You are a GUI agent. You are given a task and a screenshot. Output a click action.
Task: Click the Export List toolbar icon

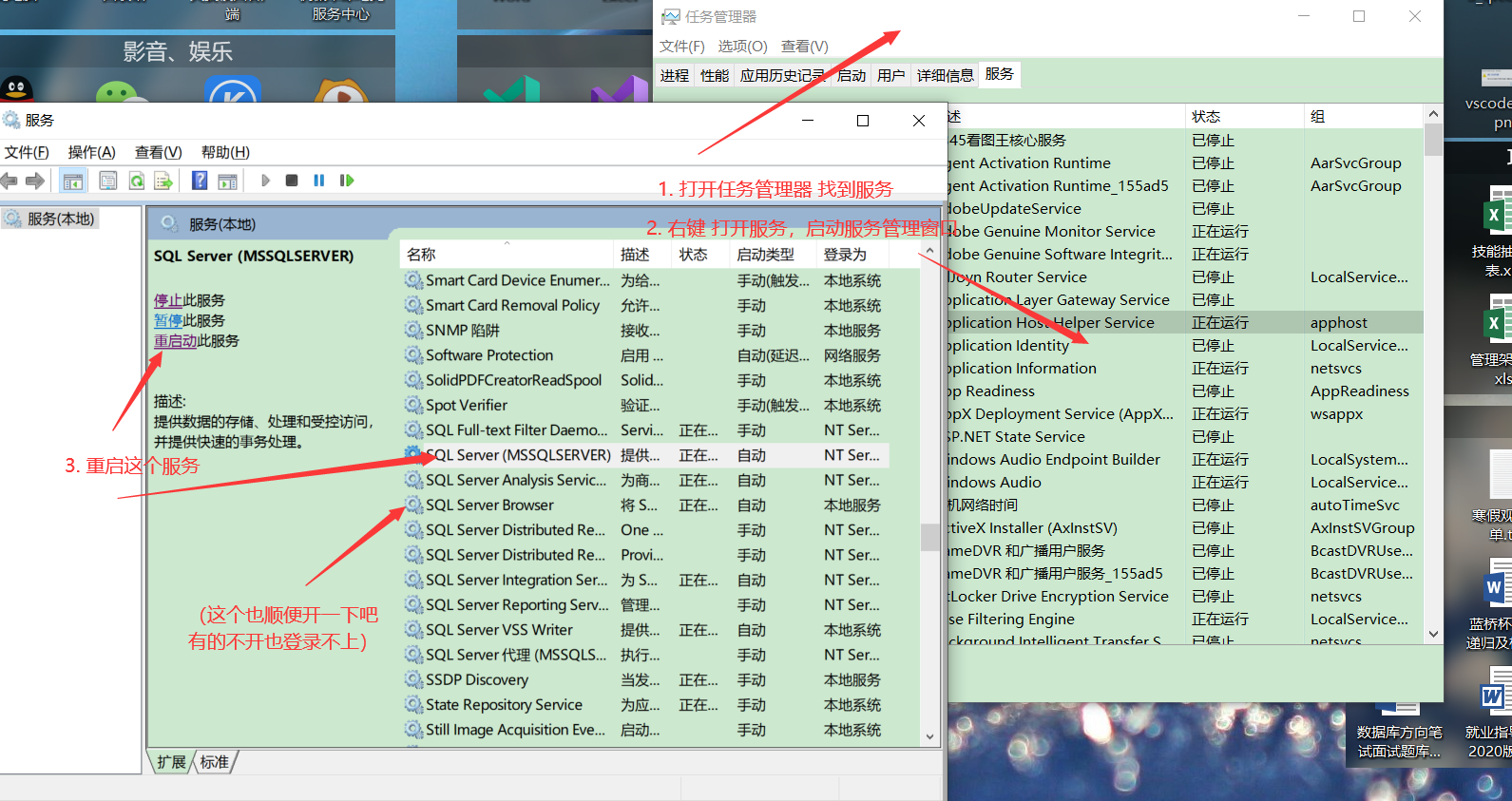163,181
